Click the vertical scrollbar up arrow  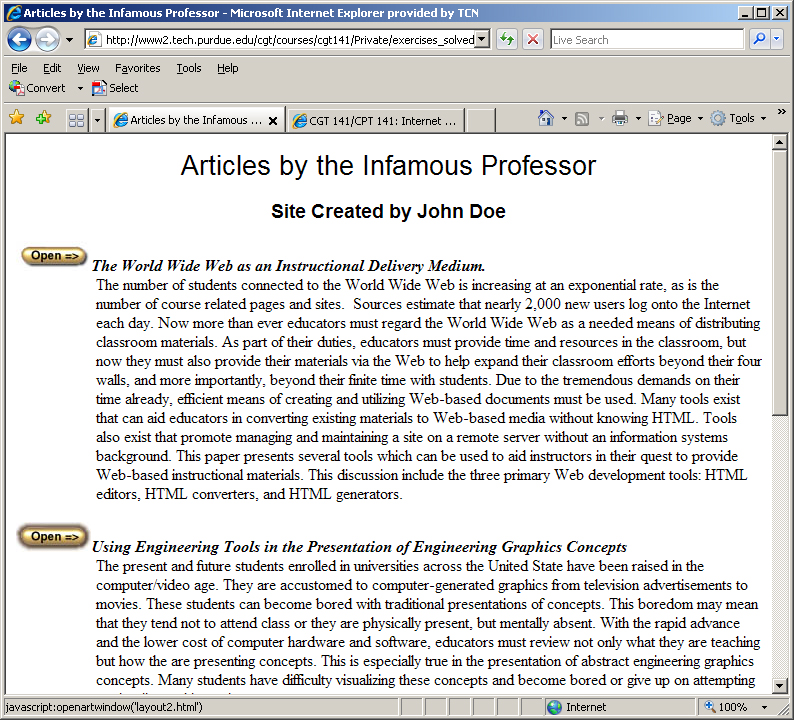(x=779, y=142)
